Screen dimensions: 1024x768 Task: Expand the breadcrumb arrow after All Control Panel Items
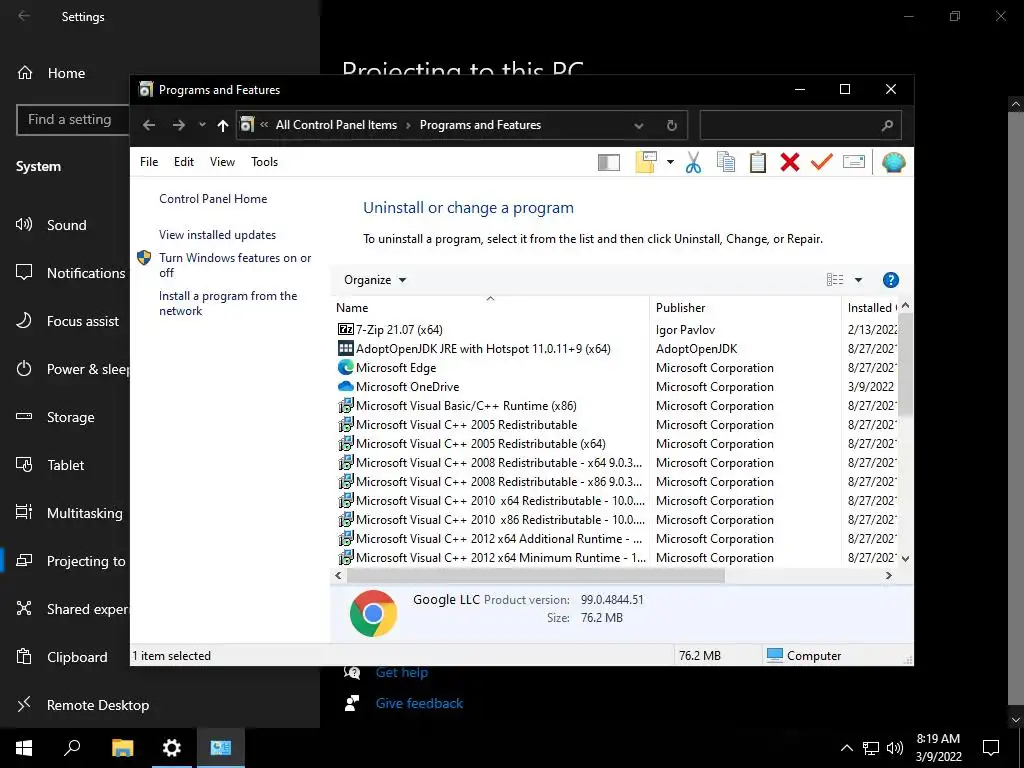click(x=408, y=125)
